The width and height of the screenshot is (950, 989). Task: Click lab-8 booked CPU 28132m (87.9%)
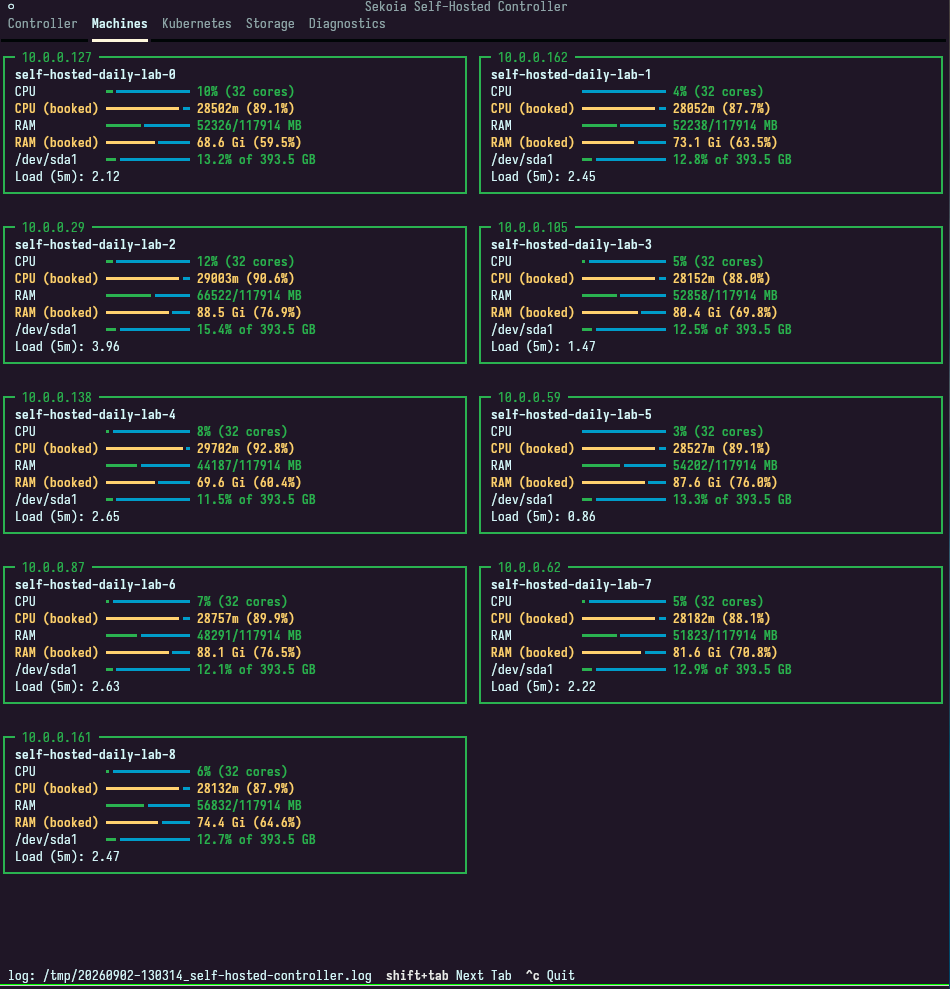tap(245, 788)
